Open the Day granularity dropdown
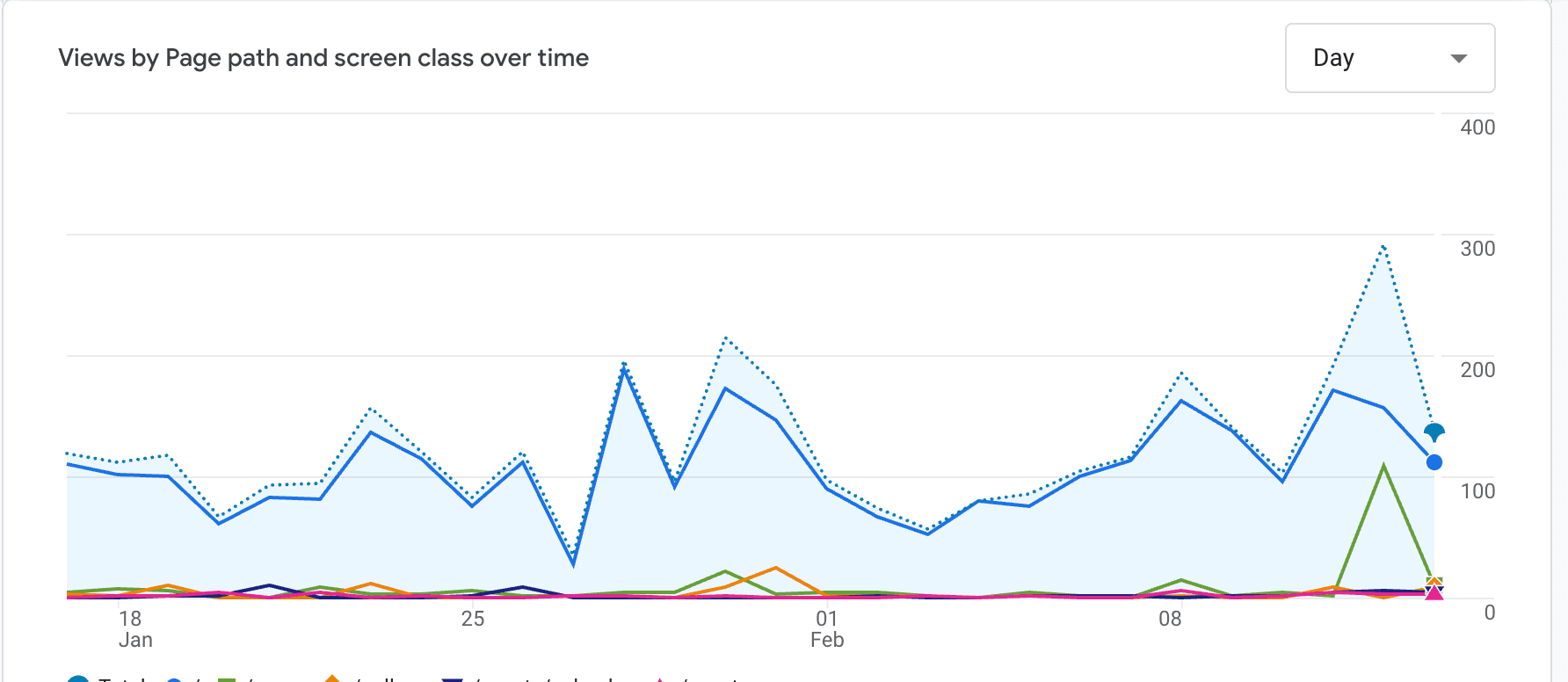This screenshot has width=1568, height=682. (1389, 58)
